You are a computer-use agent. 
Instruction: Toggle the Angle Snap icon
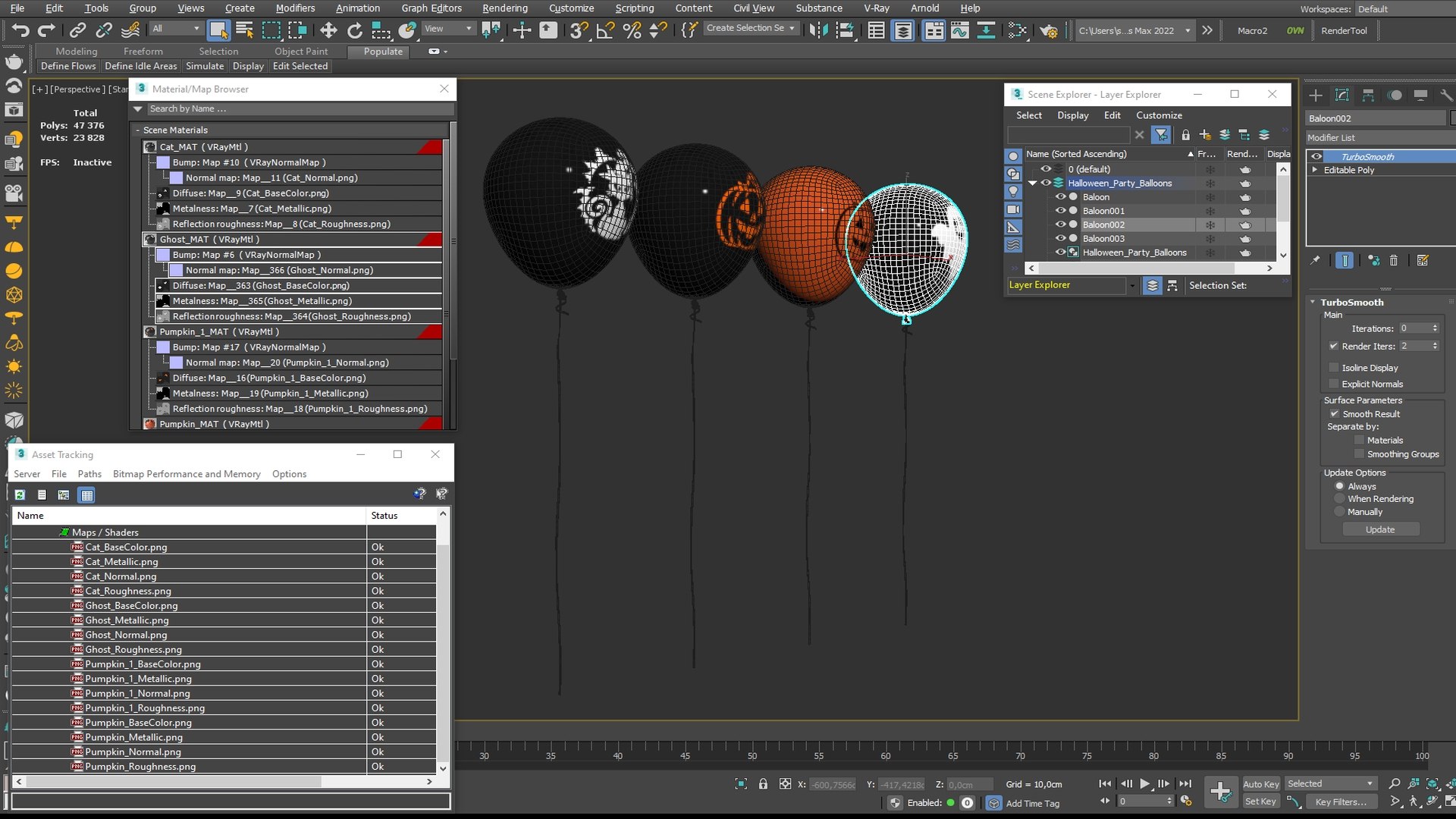(605, 30)
